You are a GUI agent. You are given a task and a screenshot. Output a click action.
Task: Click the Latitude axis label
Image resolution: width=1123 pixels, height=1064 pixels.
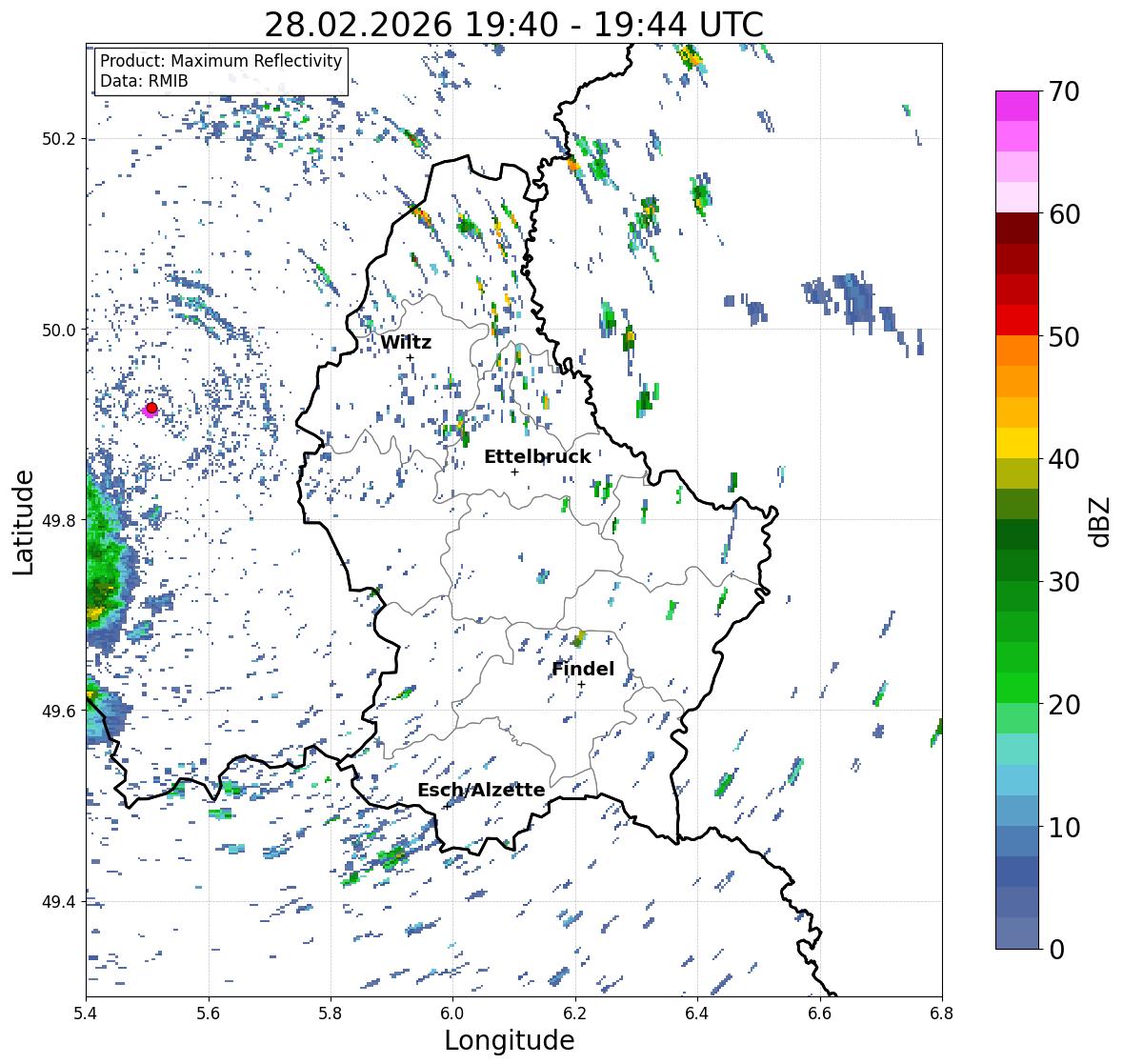[x=24, y=522]
